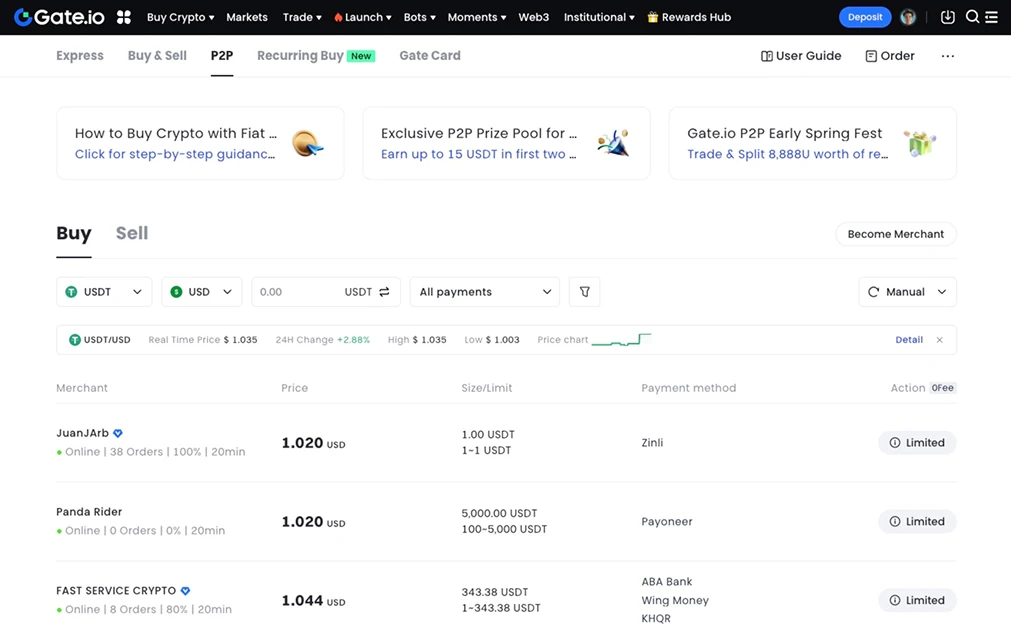Expand the USDT crypto dropdown
The height and width of the screenshot is (625, 1011).
click(x=104, y=291)
